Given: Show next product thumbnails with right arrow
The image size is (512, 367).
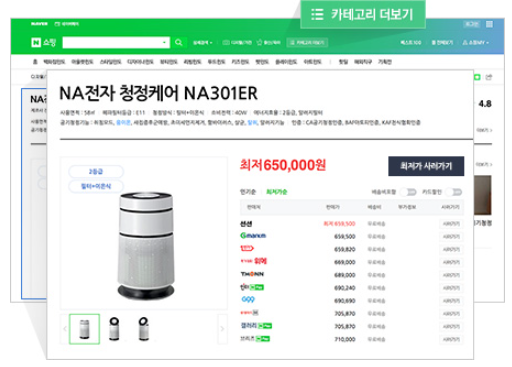Looking at the screenshot, I should click(x=222, y=329).
